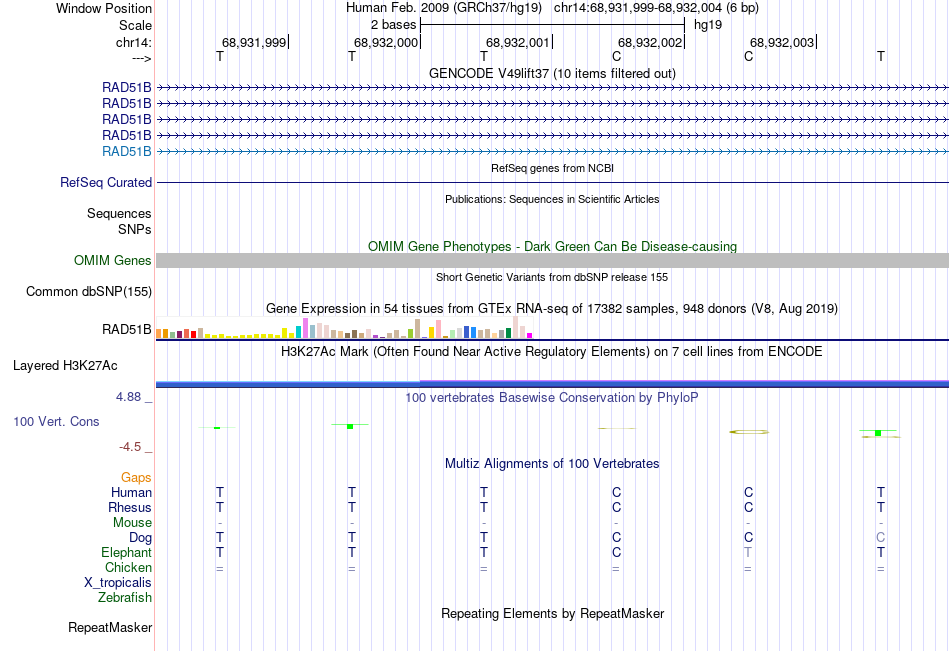Viewport: 950px width, 651px height.
Task: Click the RefSeq Curated label
Action: 106,182
